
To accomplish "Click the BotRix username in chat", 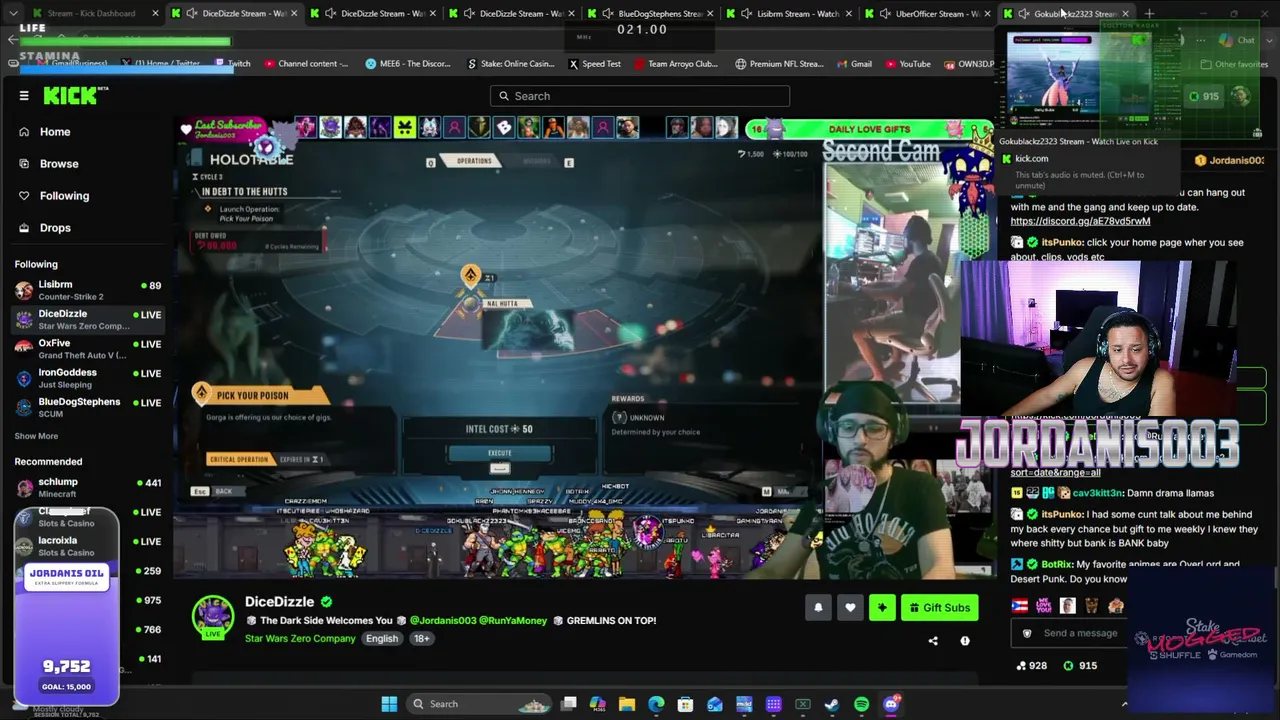I will (x=1057, y=564).
